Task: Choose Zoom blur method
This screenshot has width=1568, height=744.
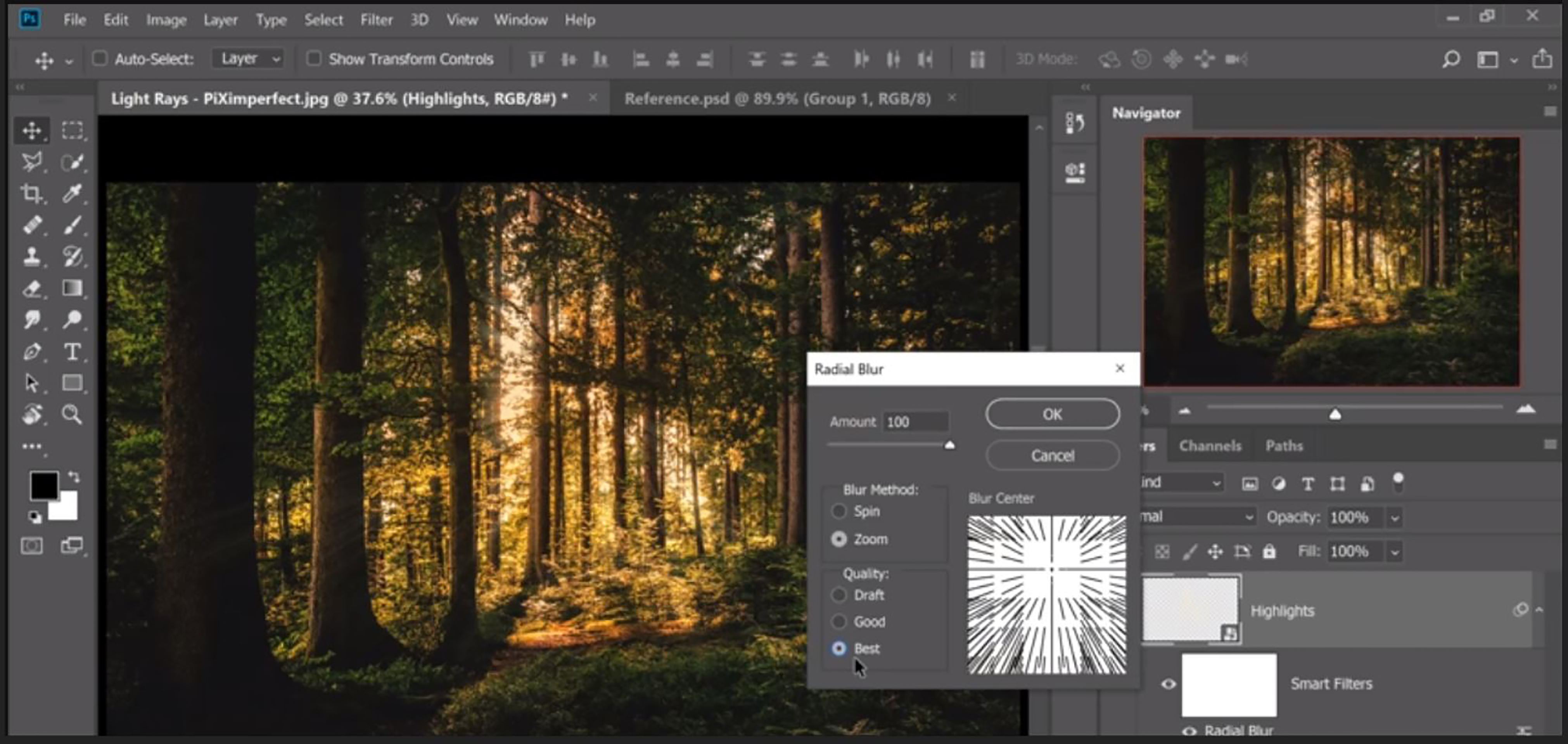Action: [839, 539]
